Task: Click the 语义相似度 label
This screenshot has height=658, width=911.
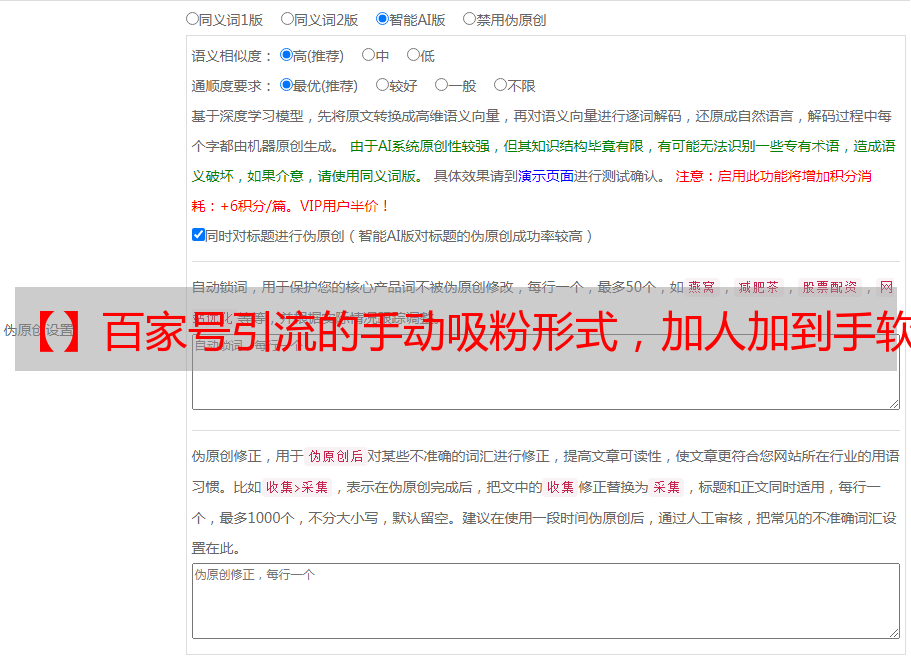Action: tap(232, 56)
